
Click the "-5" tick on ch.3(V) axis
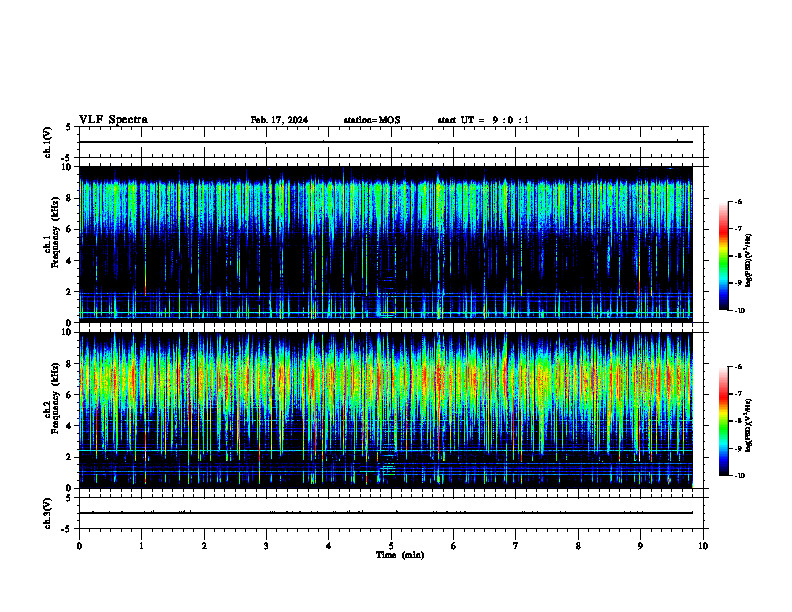(66, 529)
